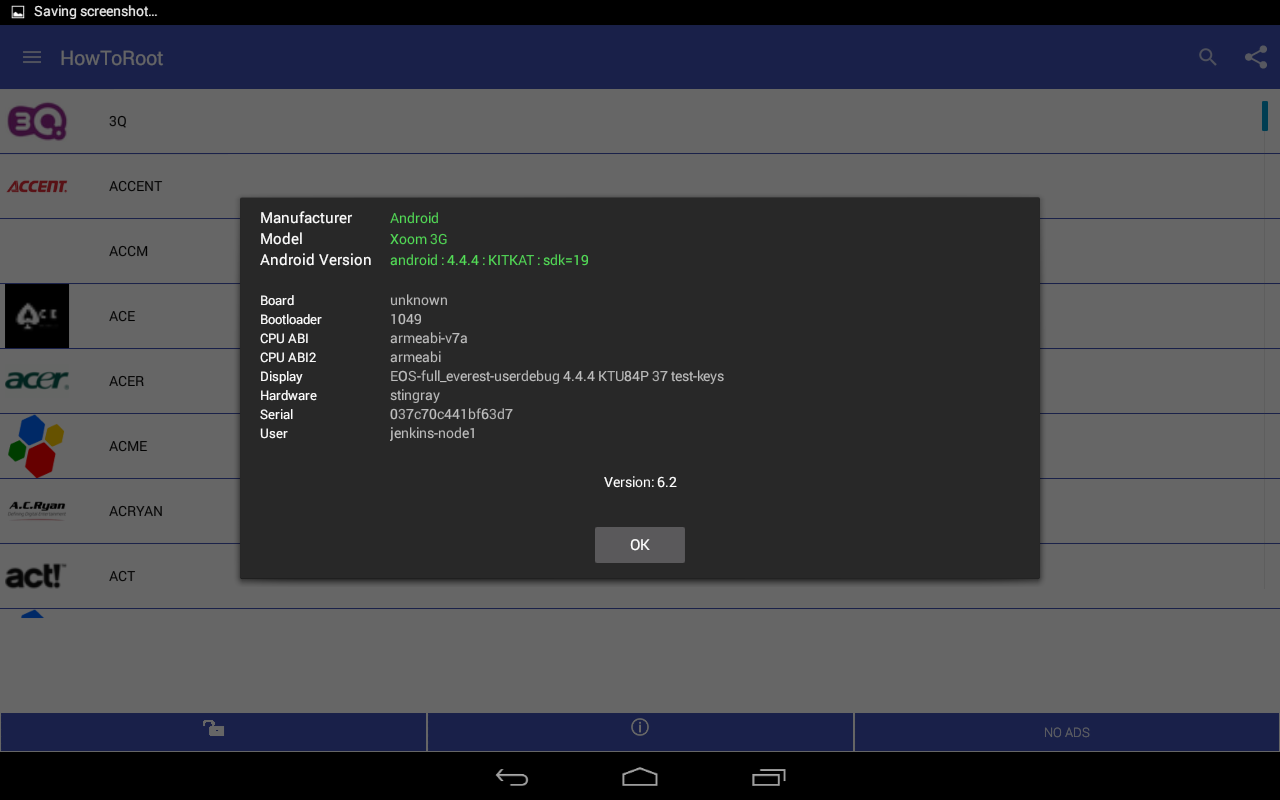Image resolution: width=1280 pixels, height=800 pixels.
Task: Tap the Android back navigation button
Action: [x=512, y=777]
